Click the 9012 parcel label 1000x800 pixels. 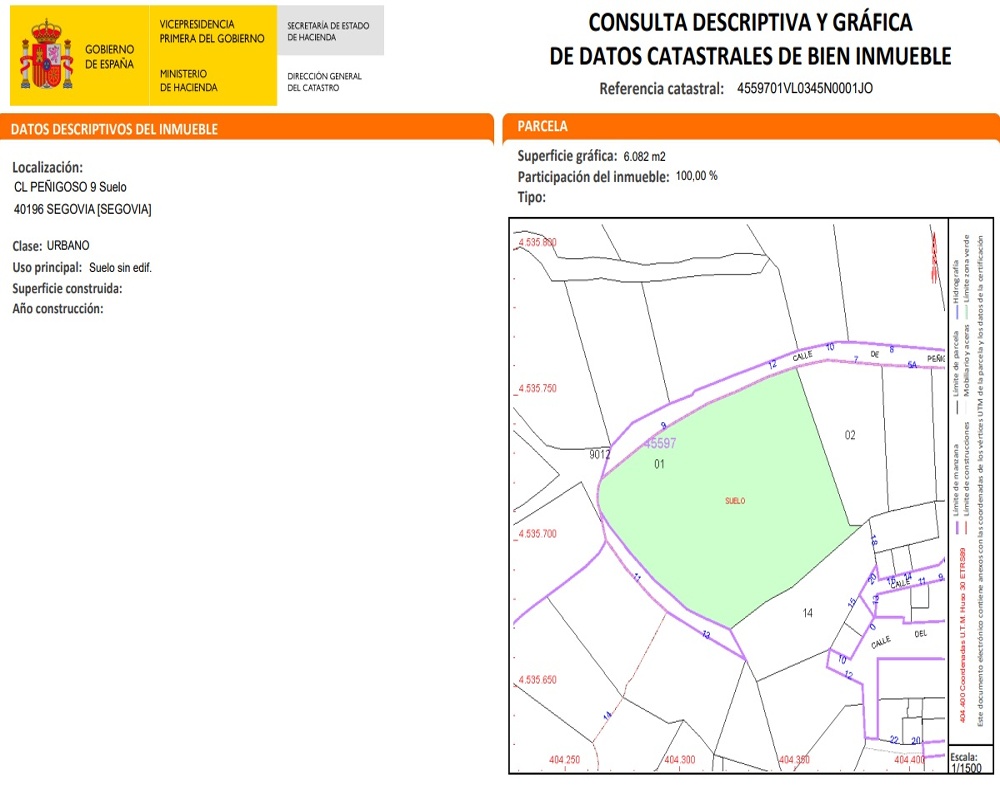(599, 454)
